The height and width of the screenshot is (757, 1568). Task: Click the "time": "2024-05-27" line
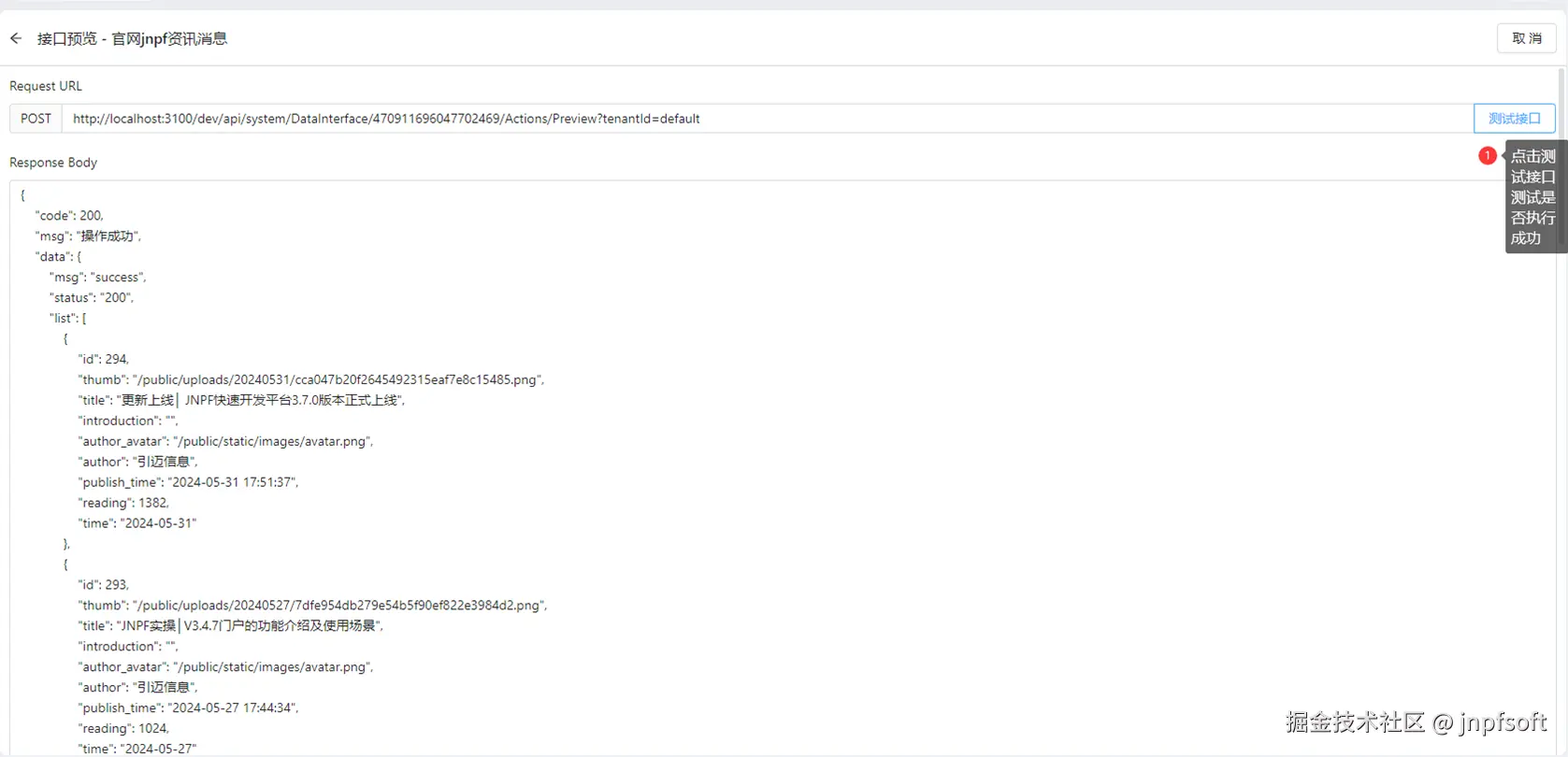(137, 750)
